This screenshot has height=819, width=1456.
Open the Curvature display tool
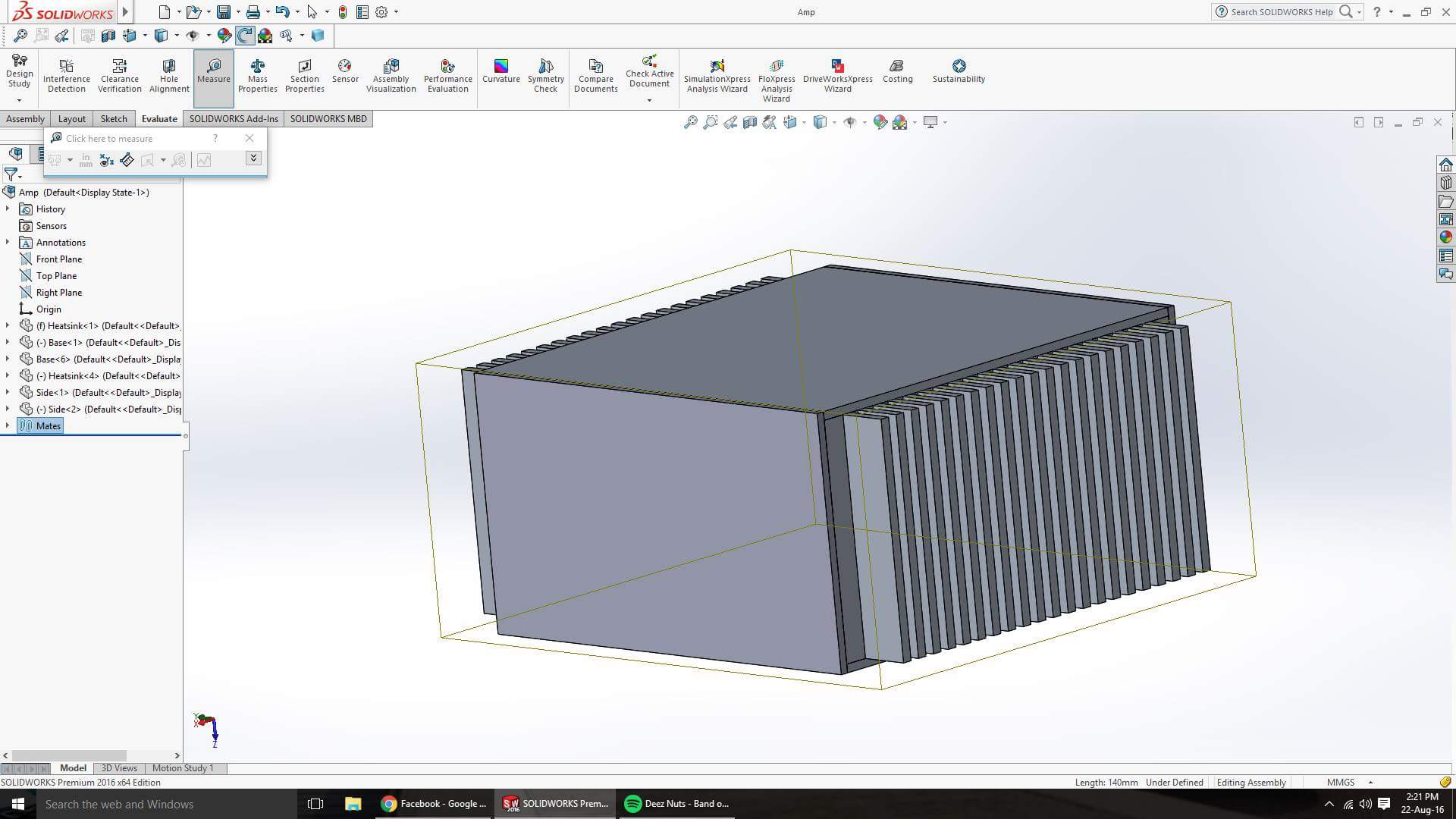coord(501,71)
